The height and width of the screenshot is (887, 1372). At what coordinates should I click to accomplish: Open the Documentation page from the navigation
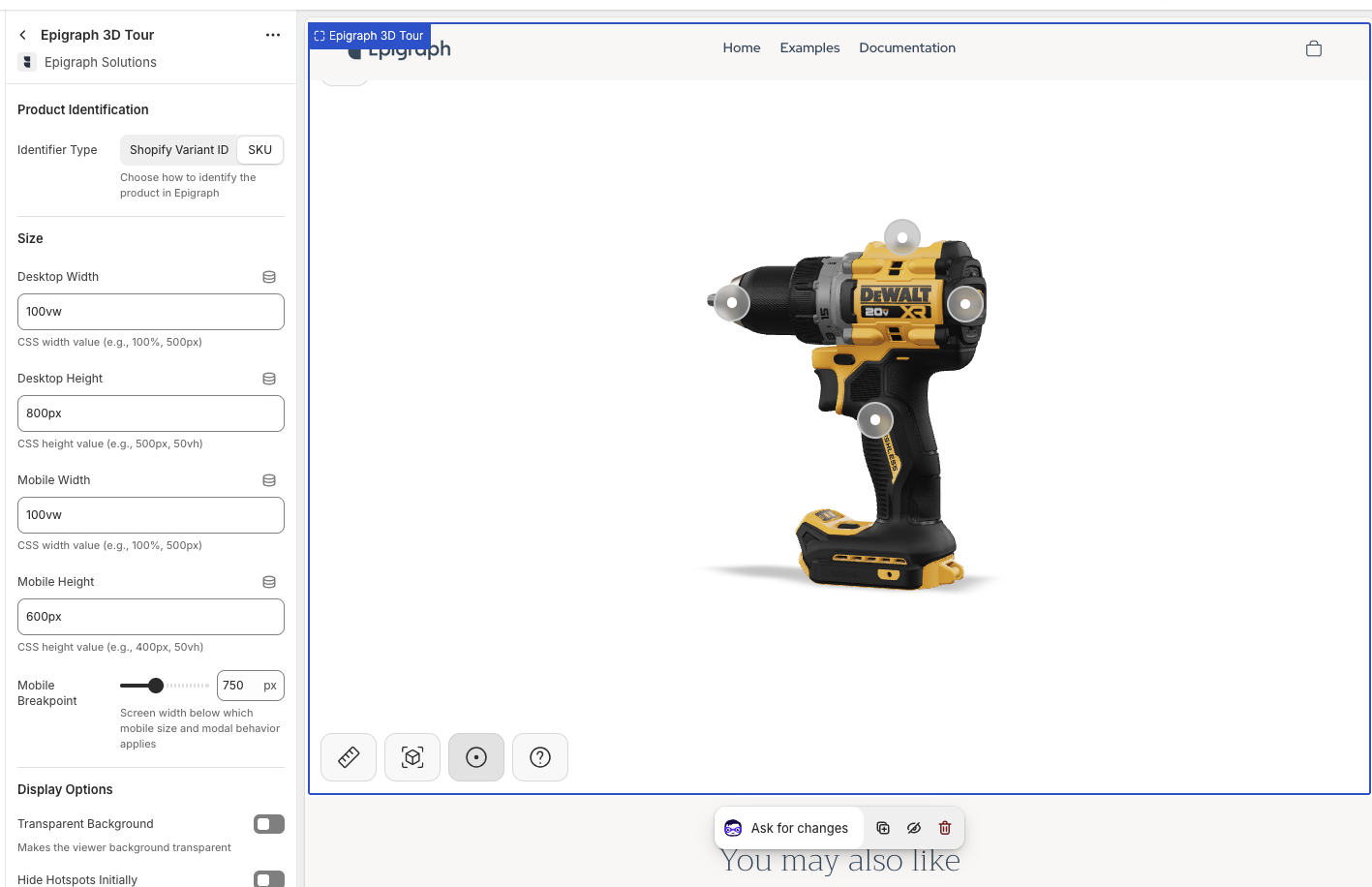(x=906, y=47)
